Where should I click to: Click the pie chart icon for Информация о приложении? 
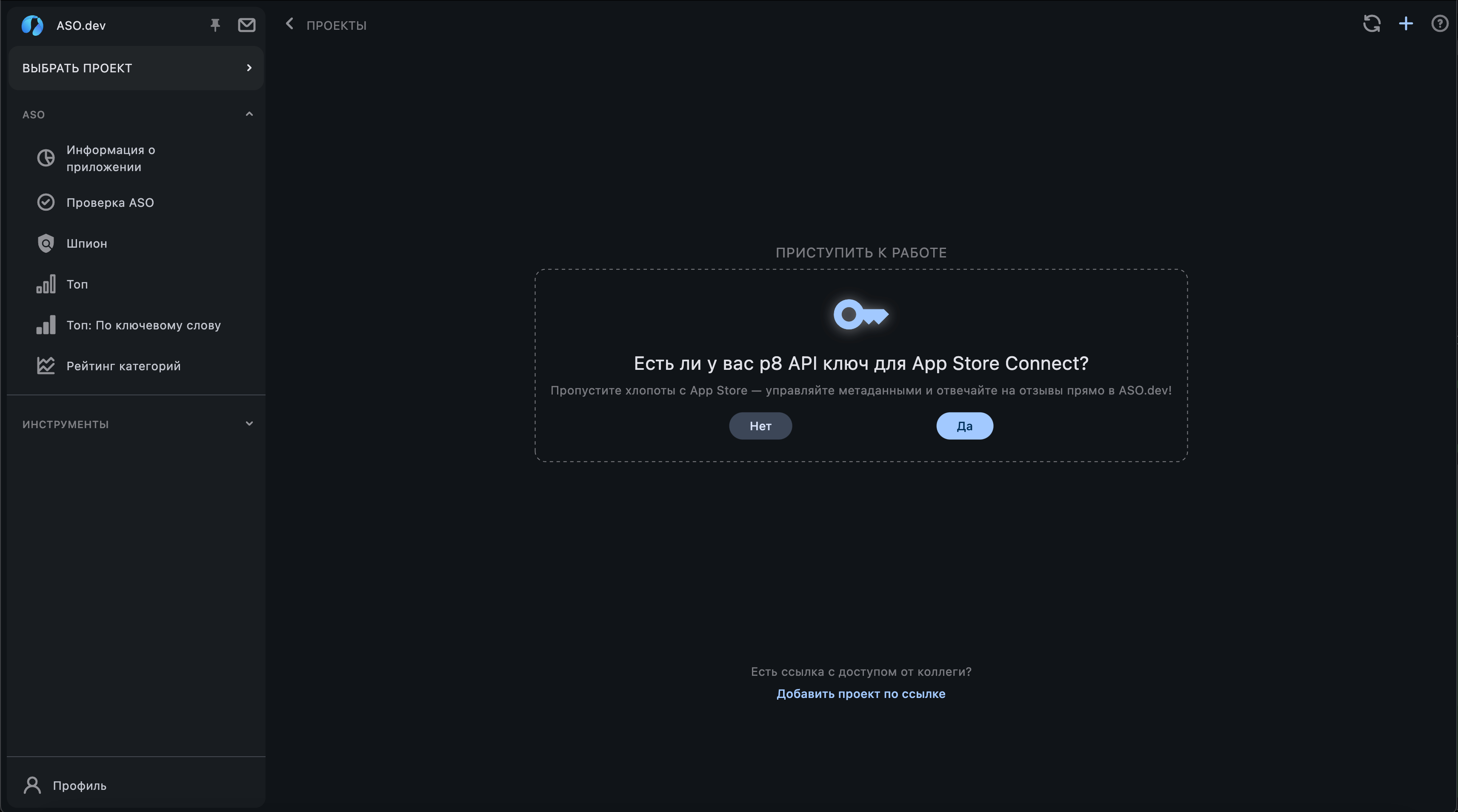[x=46, y=158]
